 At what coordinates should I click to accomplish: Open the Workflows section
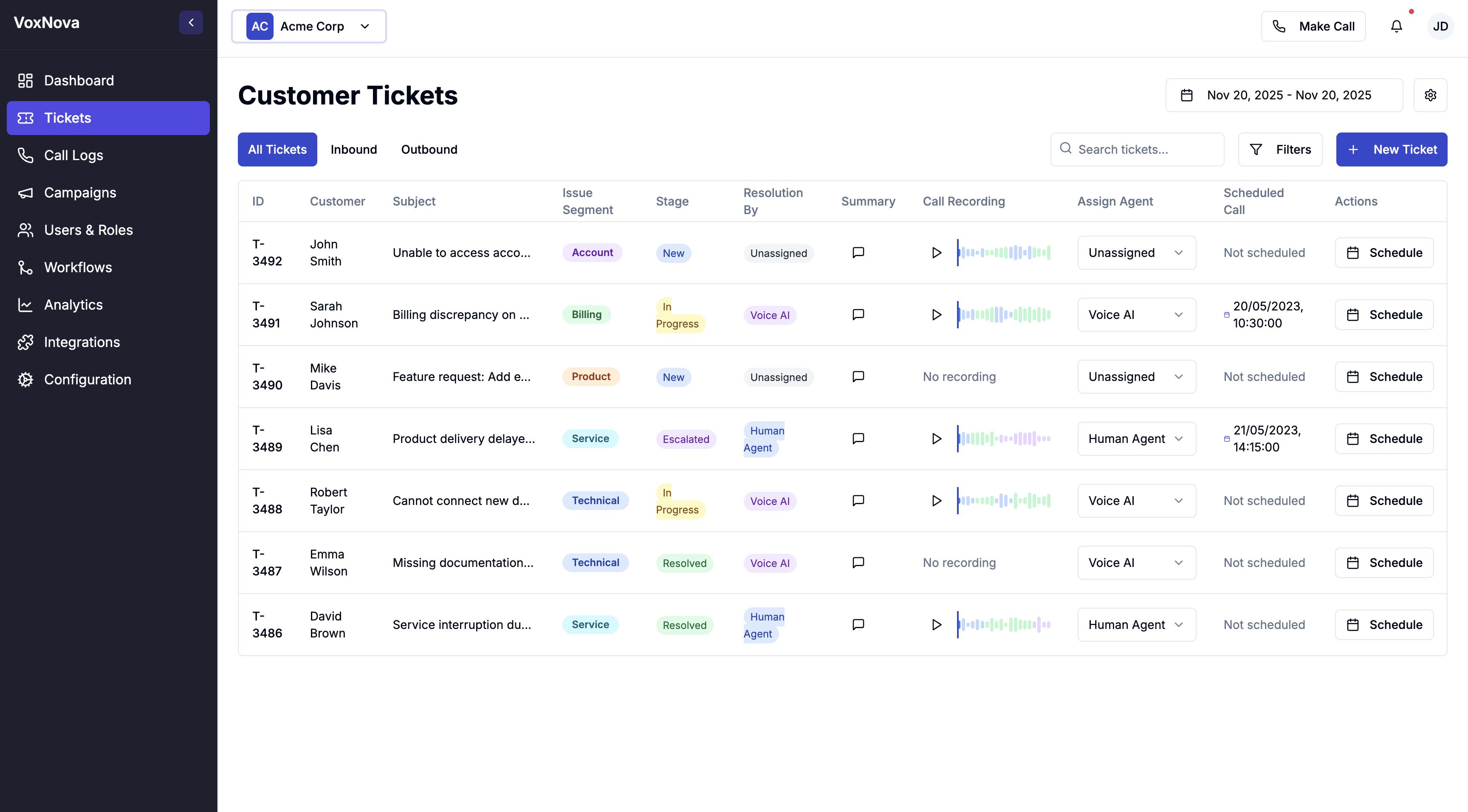click(78, 267)
